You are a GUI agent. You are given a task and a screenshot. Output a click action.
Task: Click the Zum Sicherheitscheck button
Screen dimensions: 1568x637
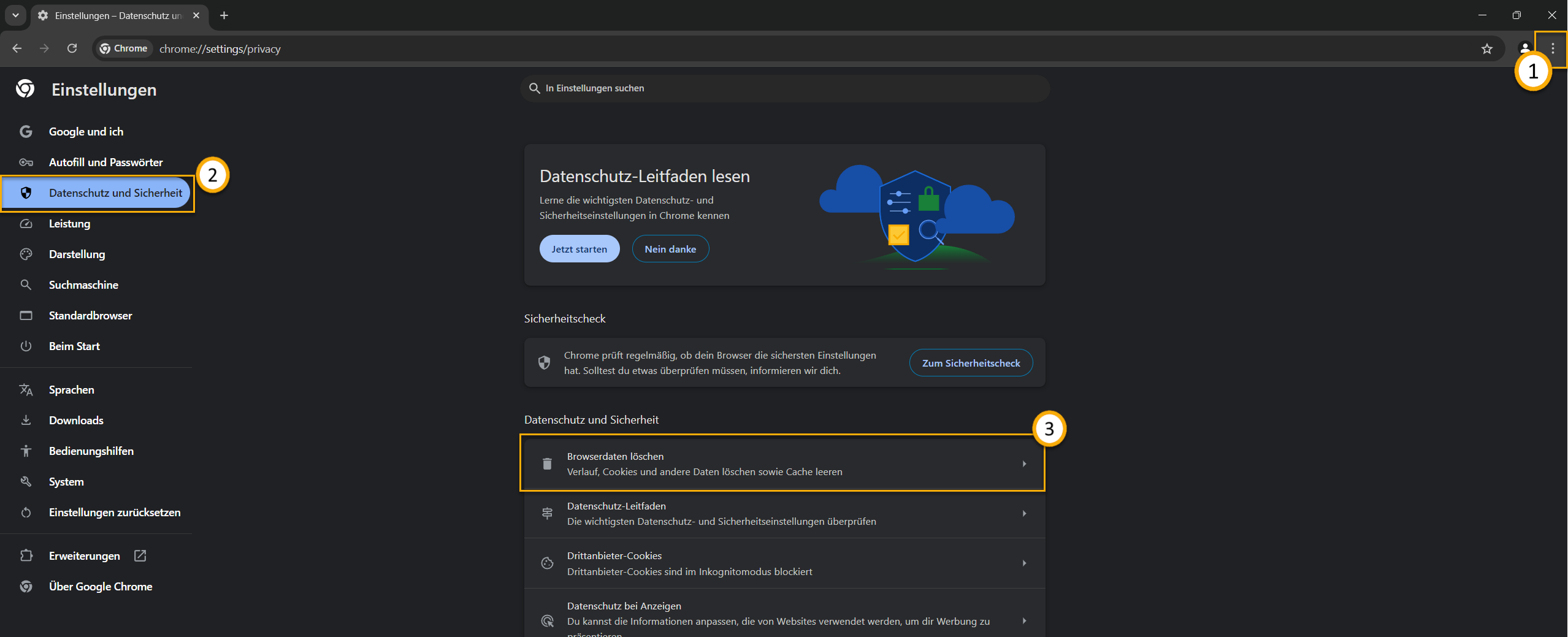[971, 362]
